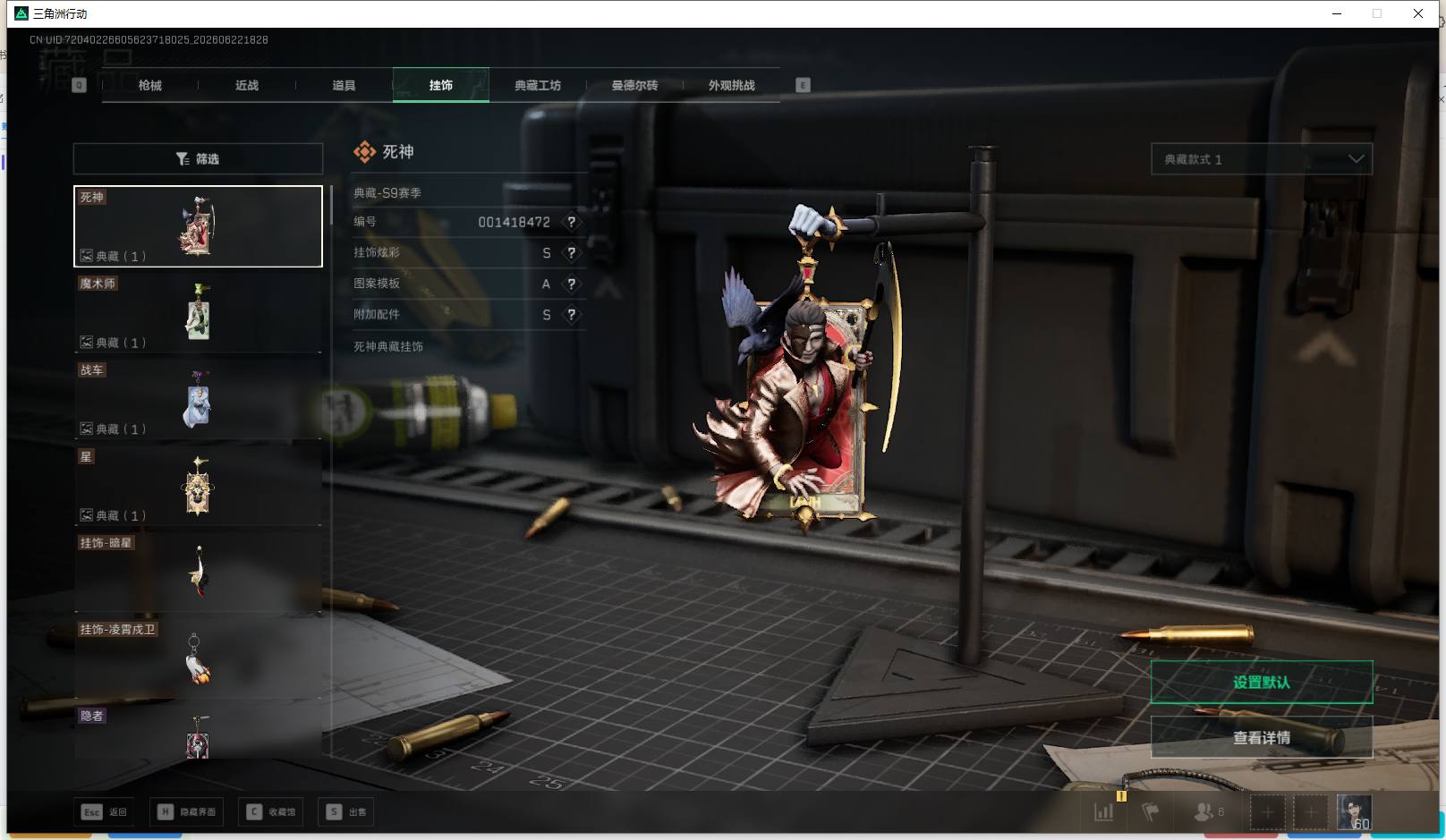
Task: Click help icon next to 挂饰炫彩
Action: [x=571, y=253]
